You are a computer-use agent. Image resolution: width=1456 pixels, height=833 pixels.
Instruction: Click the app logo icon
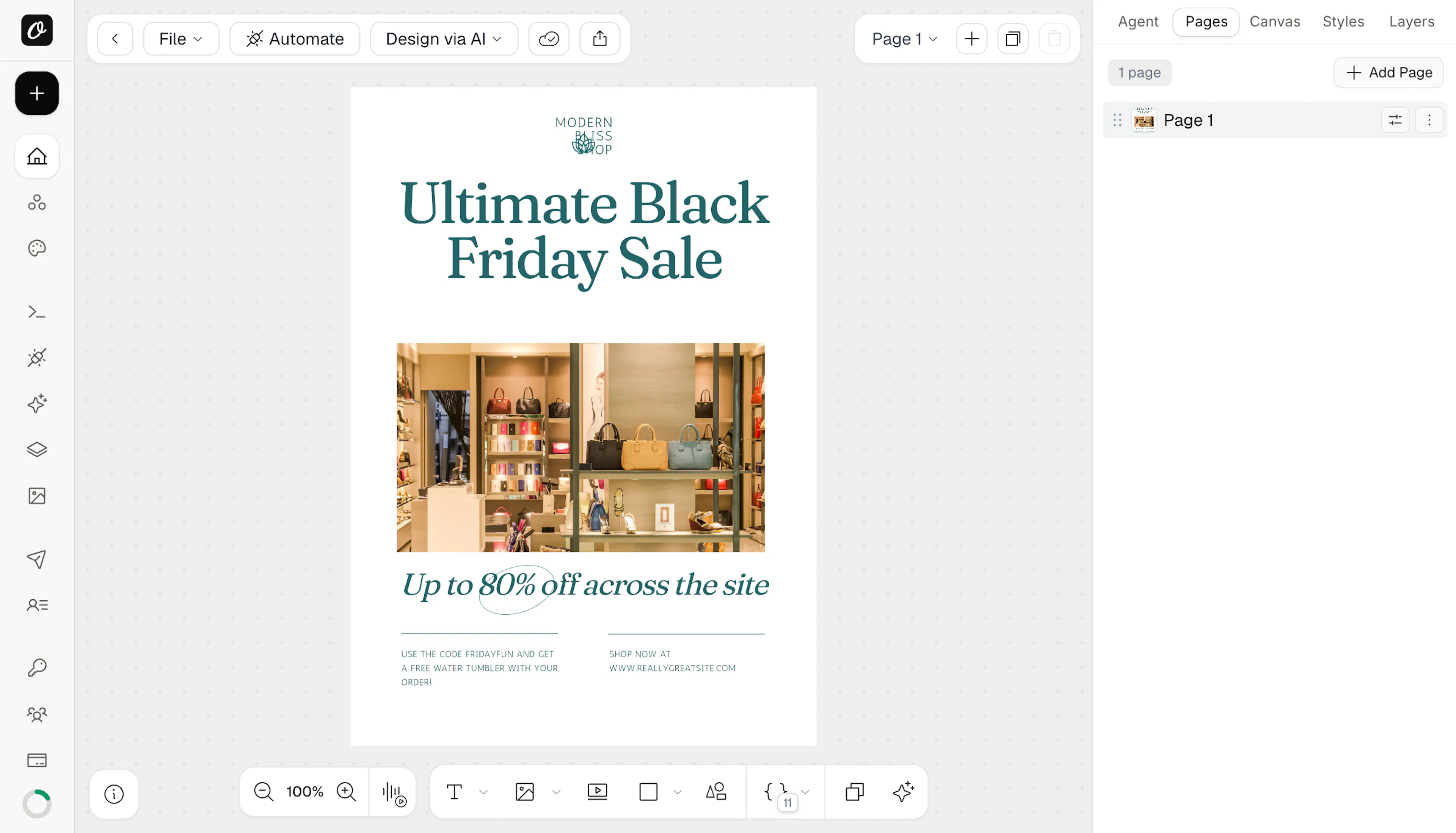click(x=37, y=30)
